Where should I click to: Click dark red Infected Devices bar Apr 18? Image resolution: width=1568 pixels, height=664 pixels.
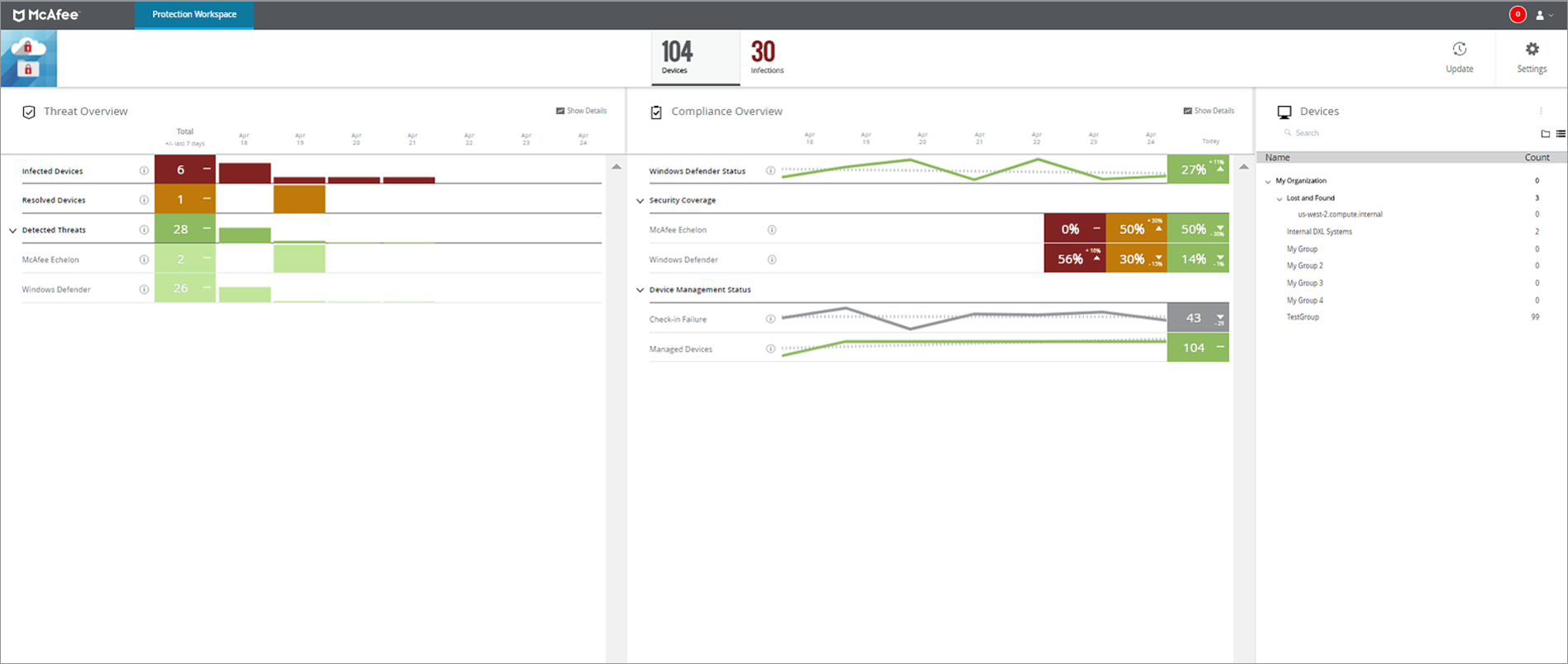[244, 173]
